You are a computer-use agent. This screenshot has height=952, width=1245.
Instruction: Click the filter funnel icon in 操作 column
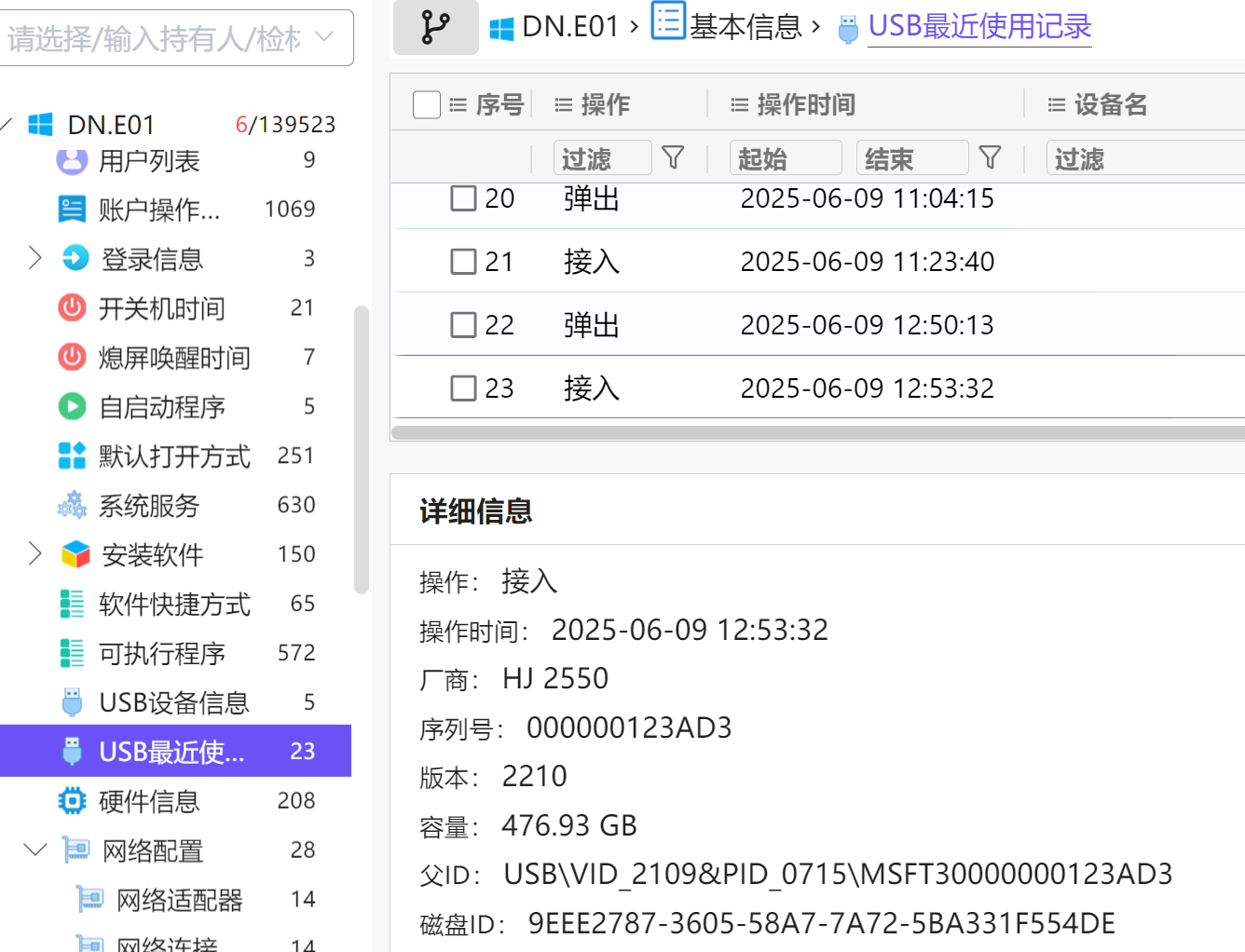pos(673,157)
